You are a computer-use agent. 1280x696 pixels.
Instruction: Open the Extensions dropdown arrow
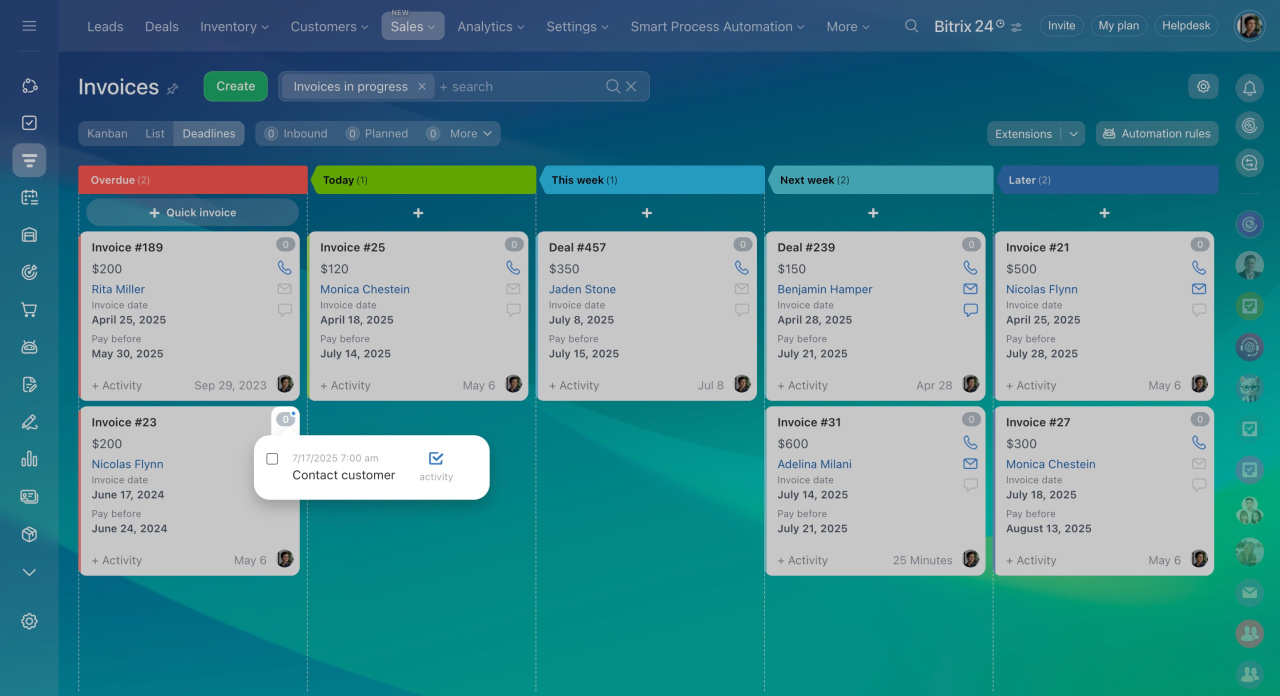[1073, 134]
